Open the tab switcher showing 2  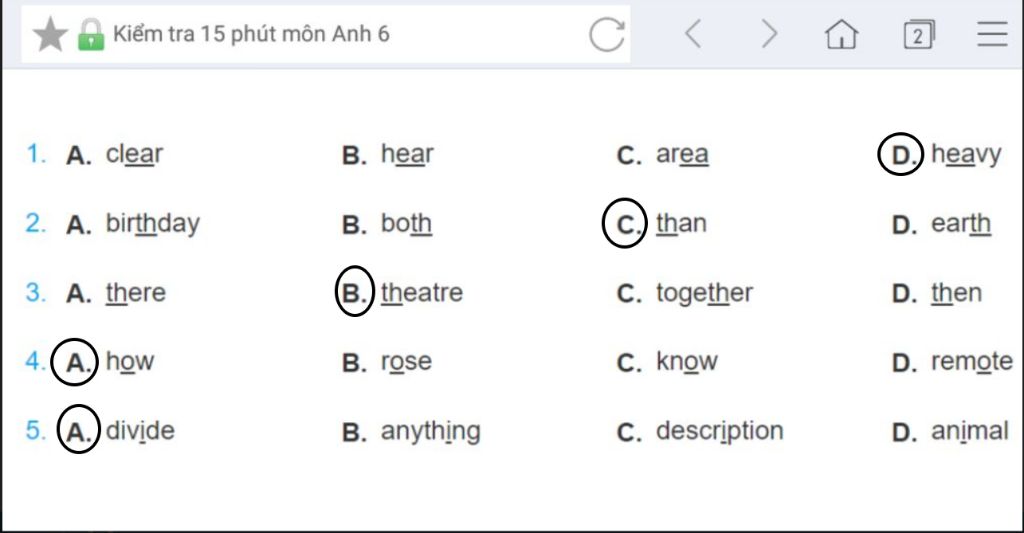[x=918, y=35]
